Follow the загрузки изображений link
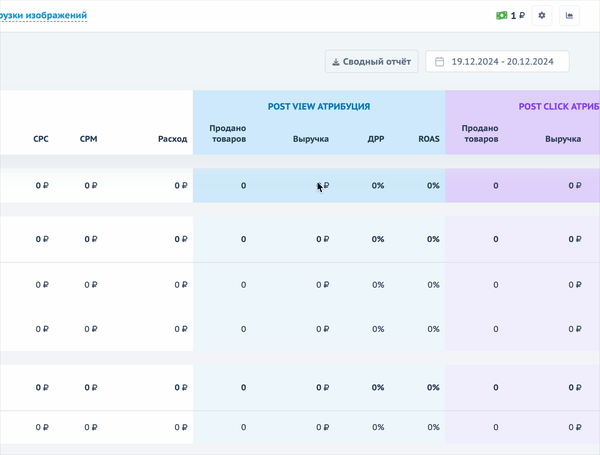The height and width of the screenshot is (455, 600). (x=43, y=15)
